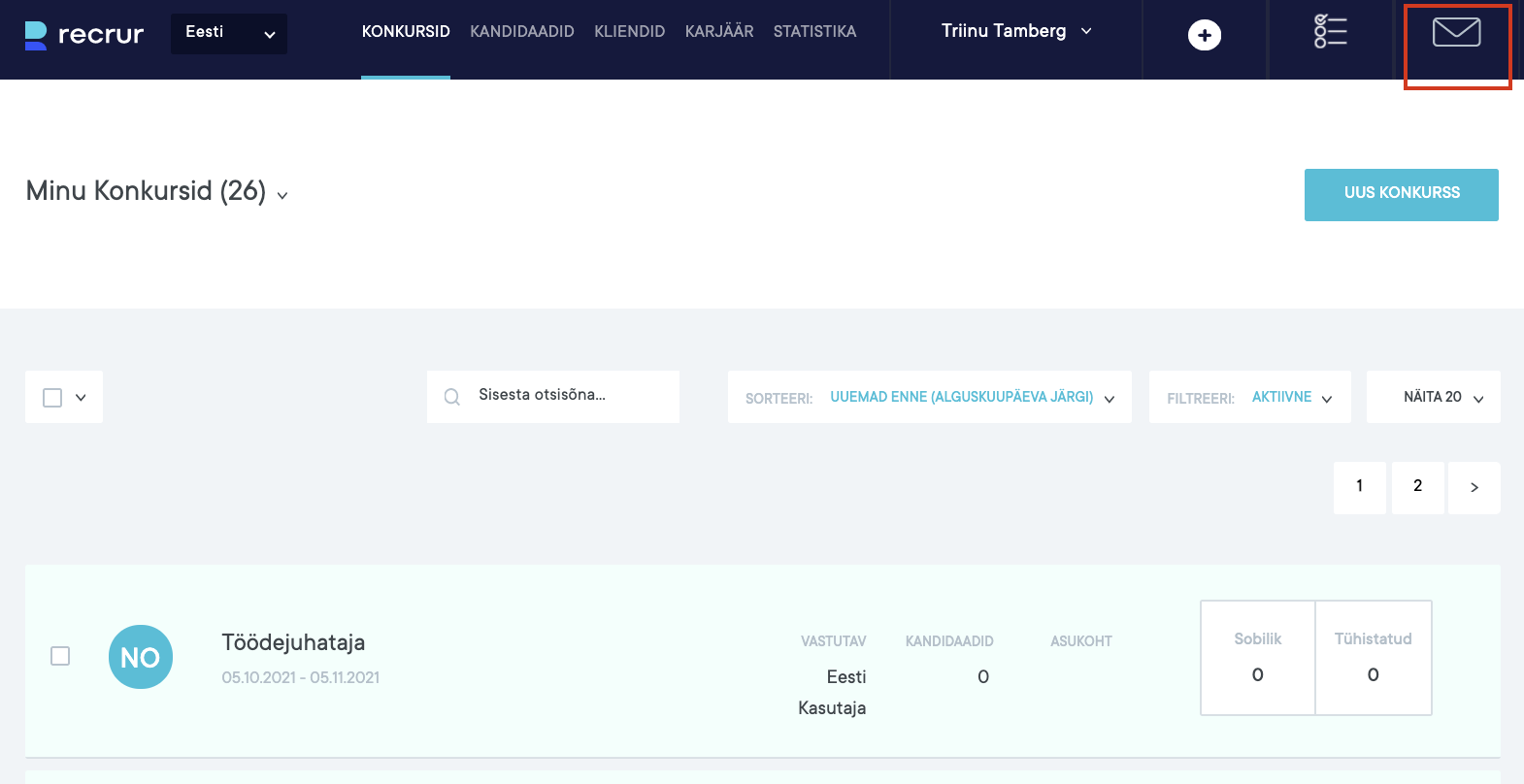
Task: Select the Töödejuhataja row checkbox
Action: (x=60, y=656)
